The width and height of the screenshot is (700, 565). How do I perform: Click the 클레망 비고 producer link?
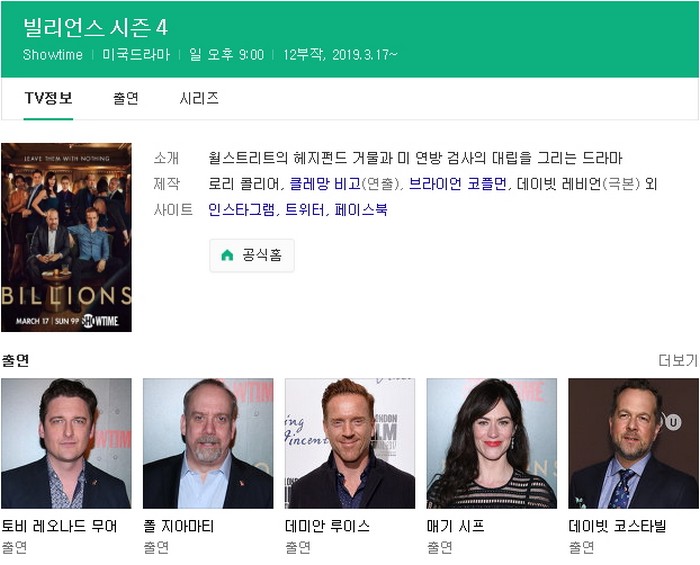pyautogui.click(x=325, y=183)
